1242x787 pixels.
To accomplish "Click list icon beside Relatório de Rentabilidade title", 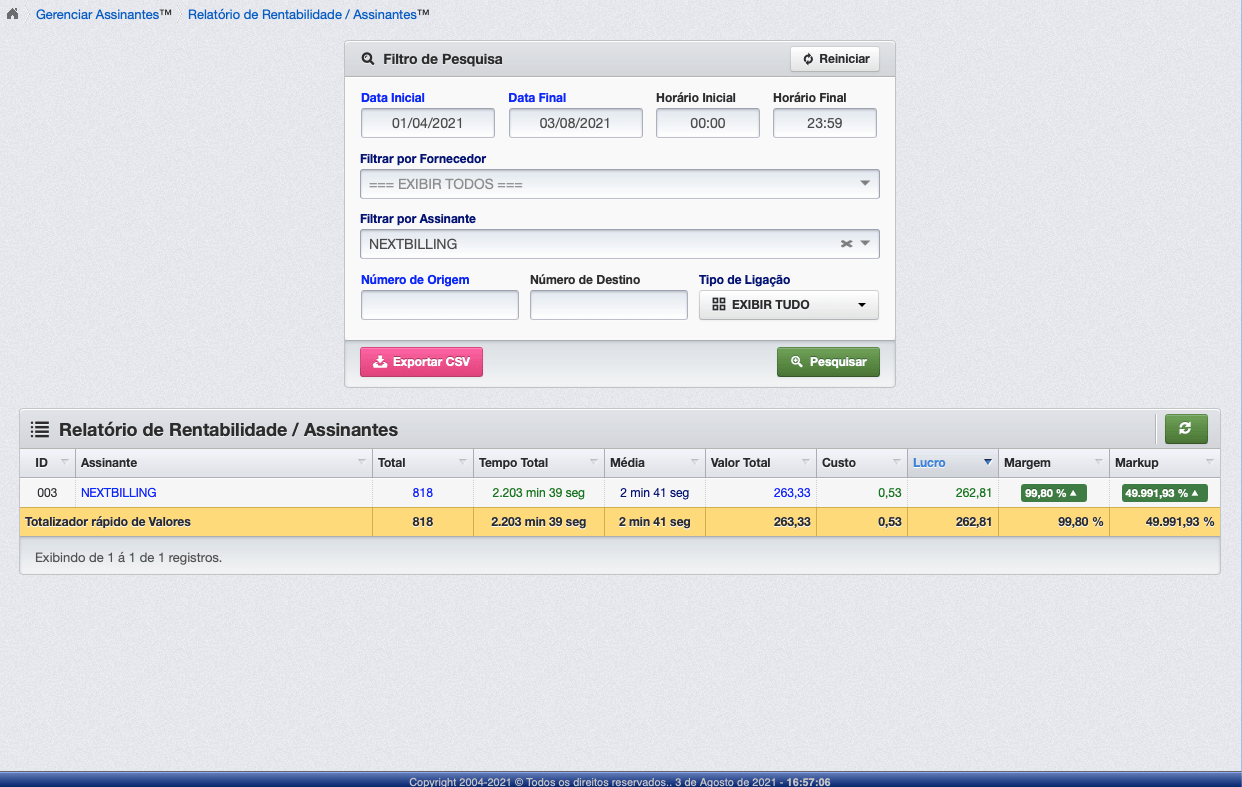I will [40, 430].
